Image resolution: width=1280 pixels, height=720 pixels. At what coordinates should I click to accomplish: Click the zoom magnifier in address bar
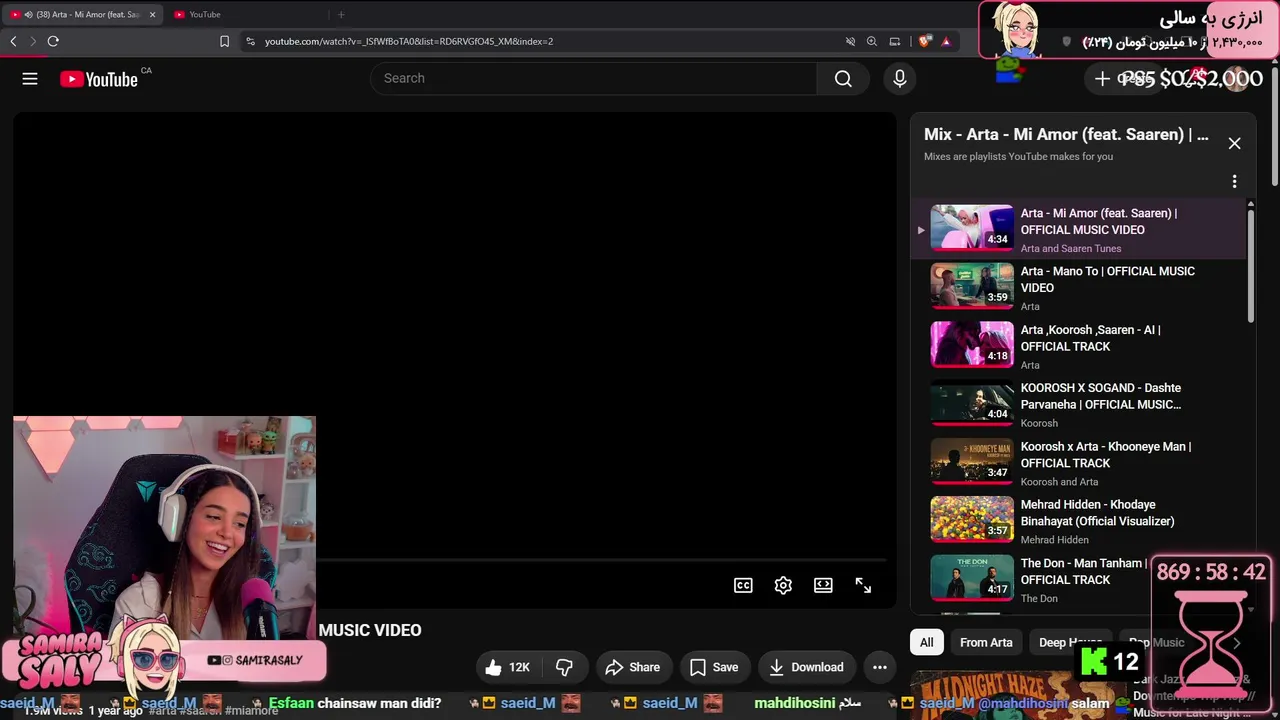[872, 41]
